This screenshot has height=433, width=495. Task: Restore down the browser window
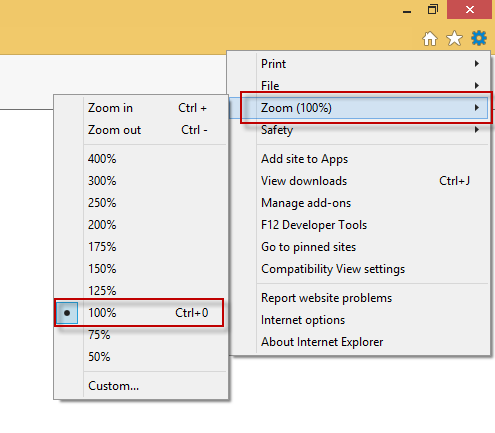(x=433, y=9)
